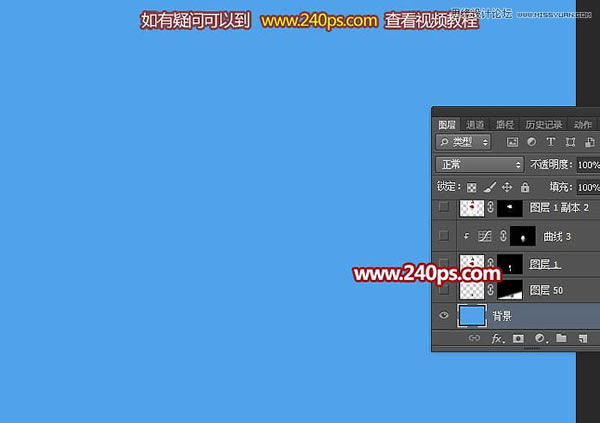Lock layer position move icon

(507, 187)
